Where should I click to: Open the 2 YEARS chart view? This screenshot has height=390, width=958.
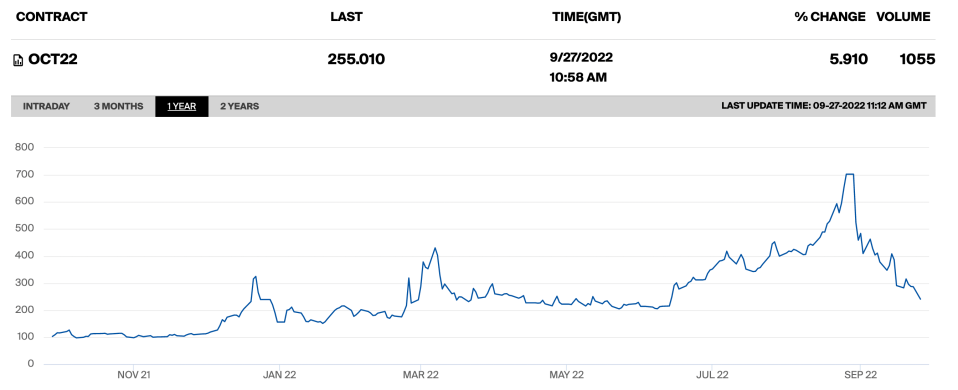[x=240, y=106]
